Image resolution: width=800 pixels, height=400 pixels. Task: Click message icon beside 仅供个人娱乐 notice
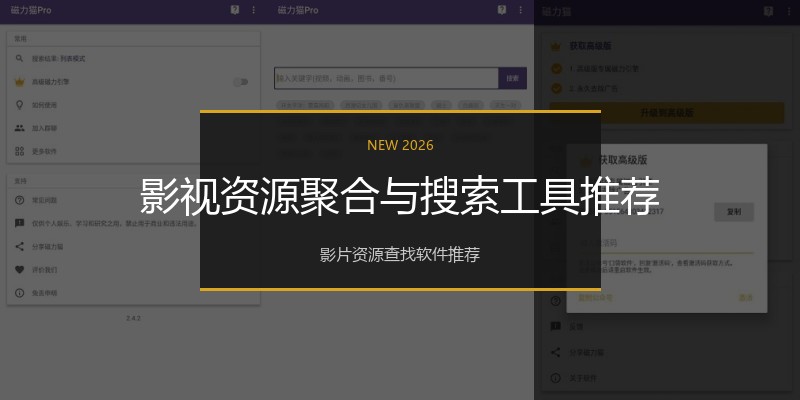(x=19, y=223)
